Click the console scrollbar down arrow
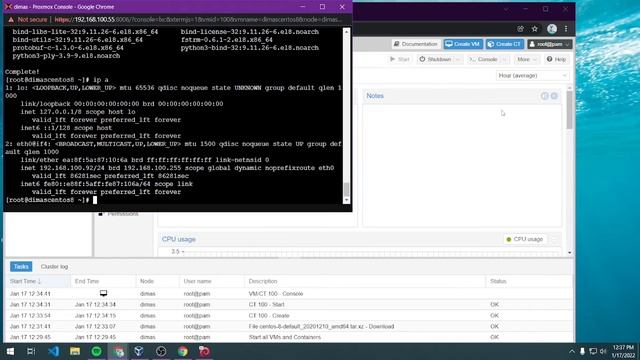 pos(347,200)
